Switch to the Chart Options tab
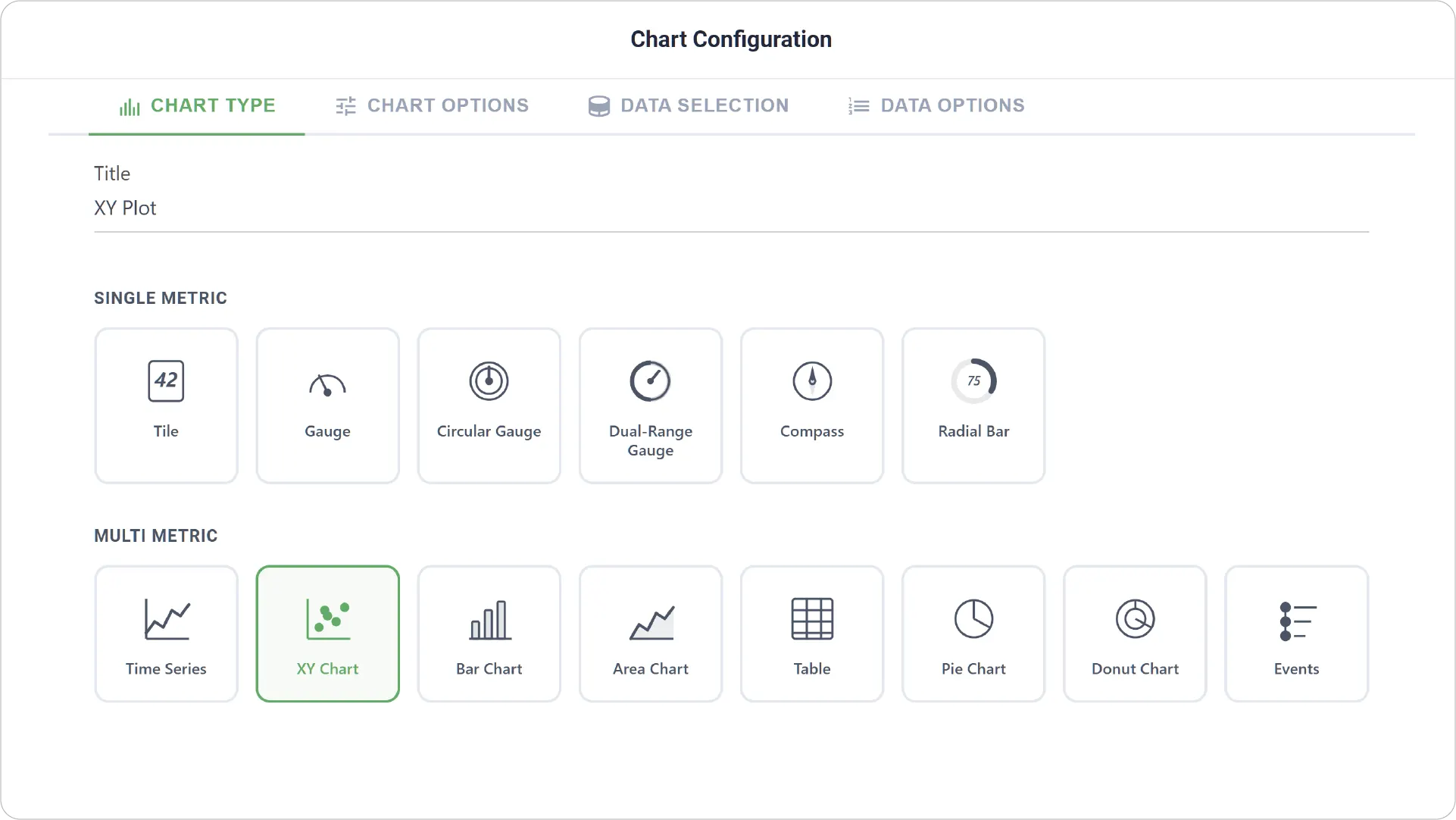The width and height of the screenshot is (1456, 820). click(432, 106)
